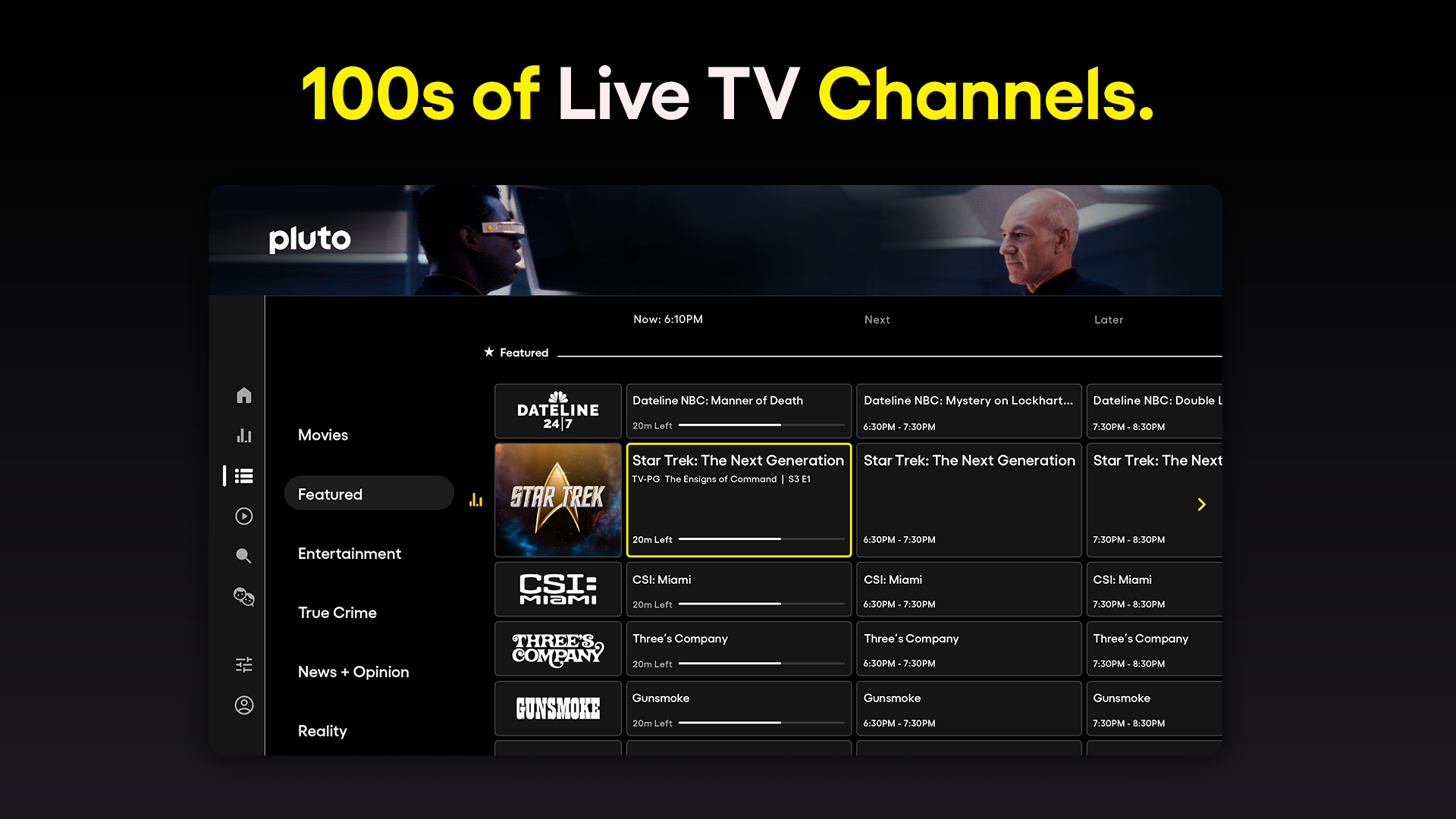Select the Star Trek channel thumbnail
This screenshot has width=1456, height=819.
pos(558,500)
